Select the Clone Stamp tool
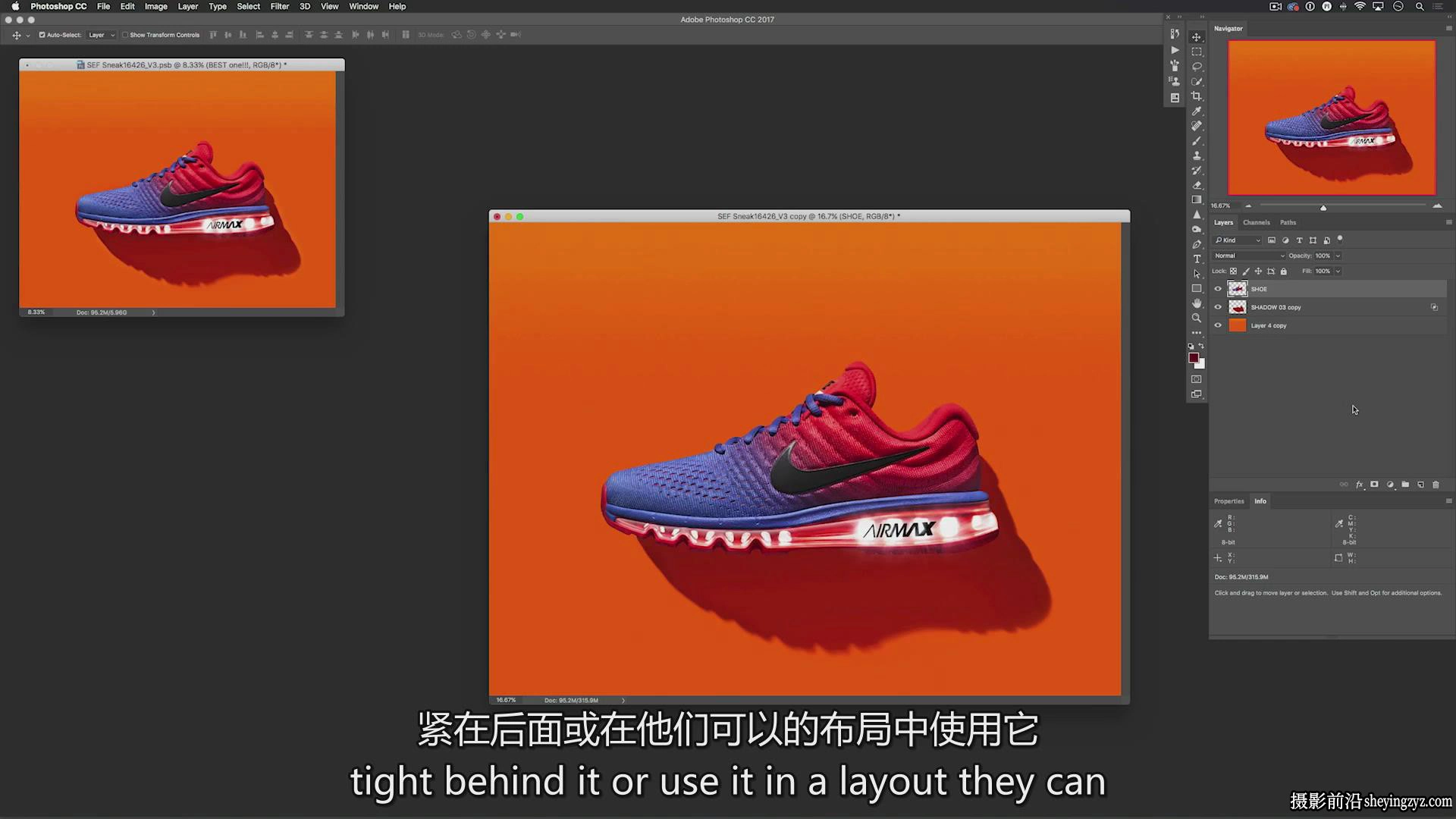The image size is (1456, 819). click(x=1197, y=155)
